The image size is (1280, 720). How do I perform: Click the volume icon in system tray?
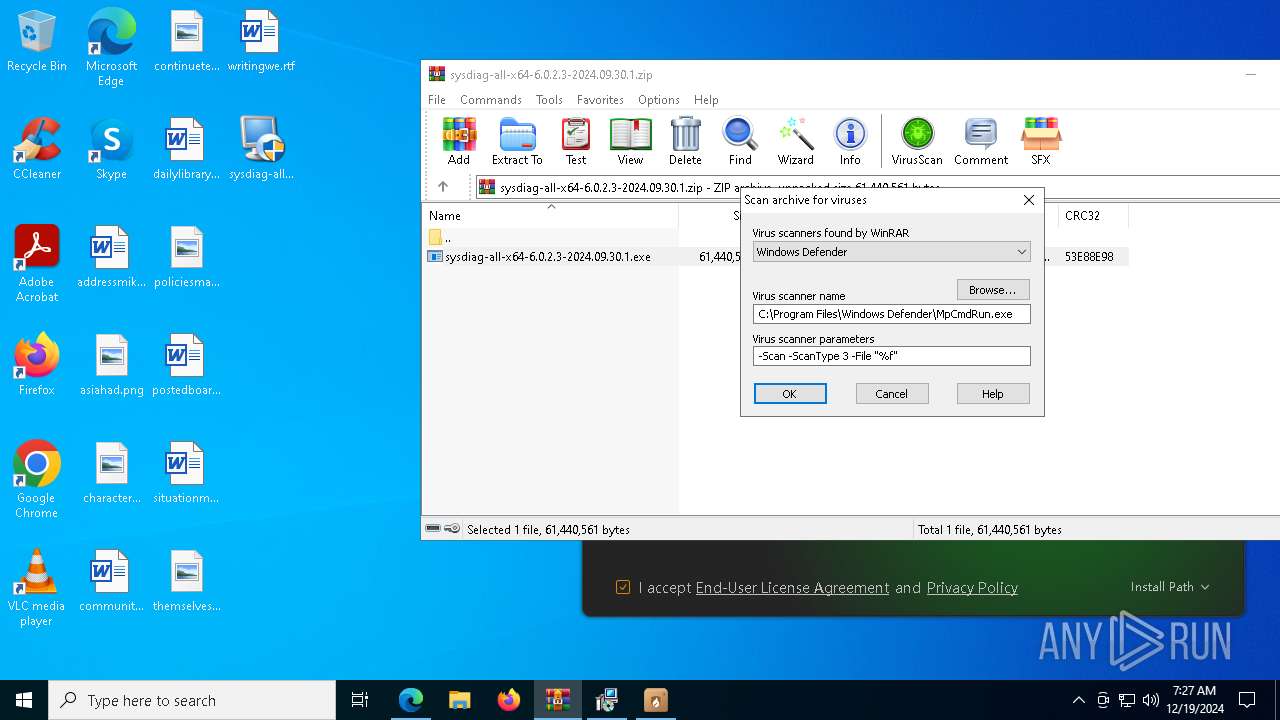pyautogui.click(x=1150, y=700)
